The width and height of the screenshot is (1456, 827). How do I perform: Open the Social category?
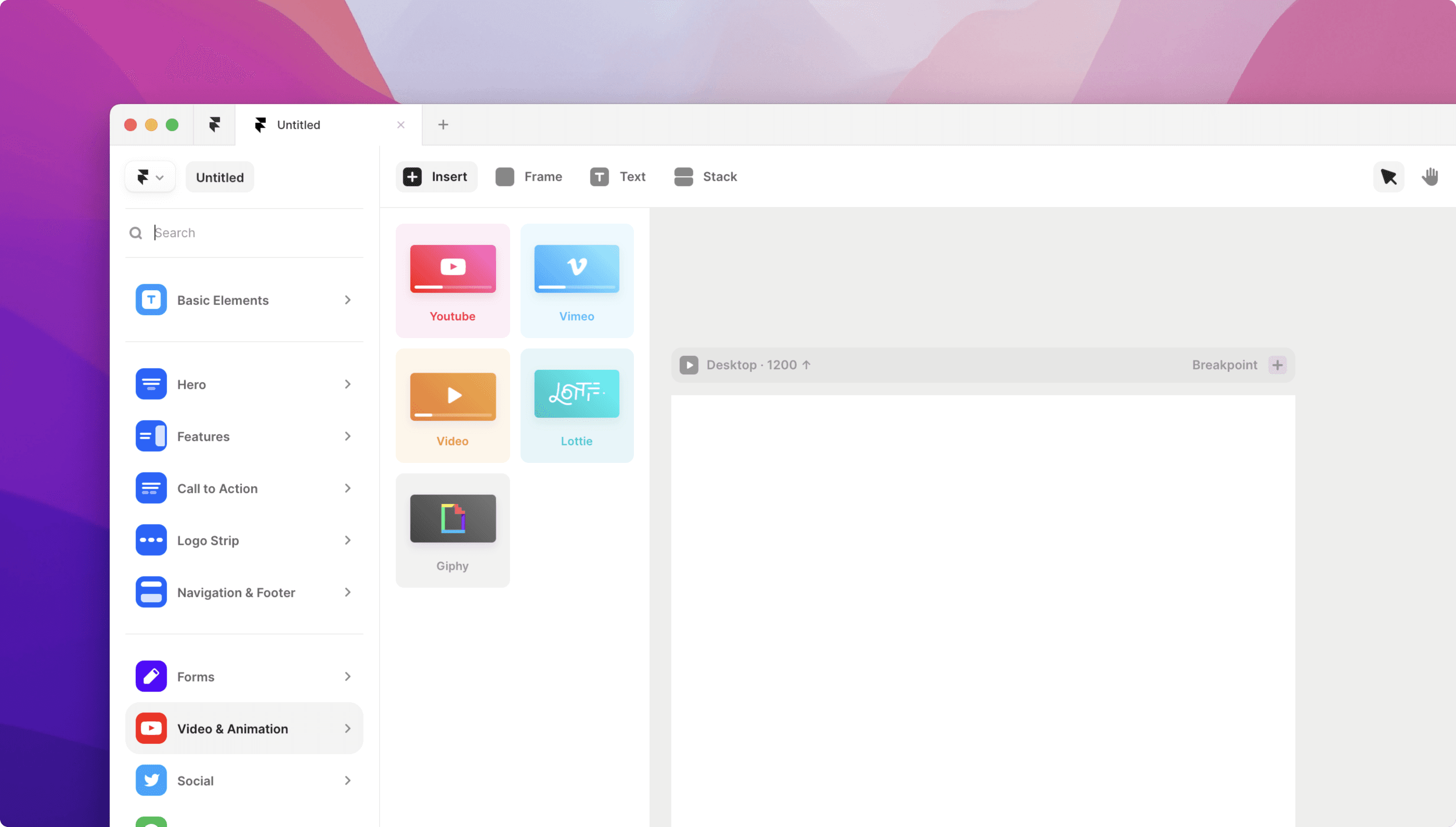point(244,780)
